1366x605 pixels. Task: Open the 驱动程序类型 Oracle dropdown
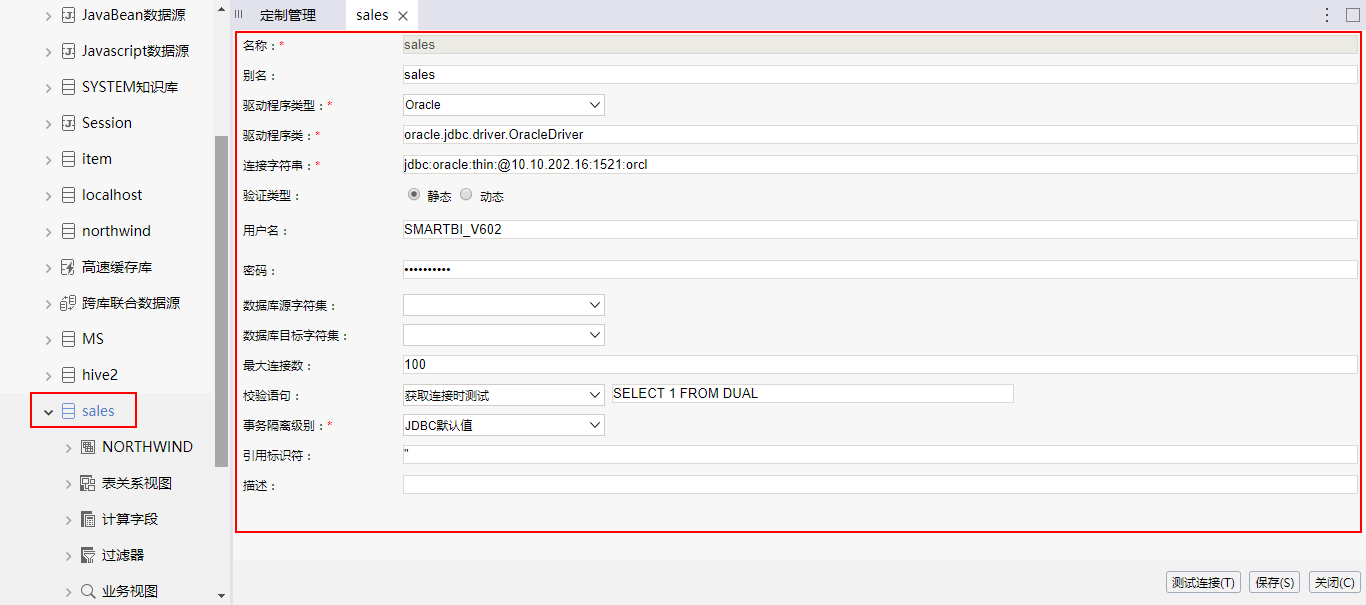pyautogui.click(x=503, y=105)
